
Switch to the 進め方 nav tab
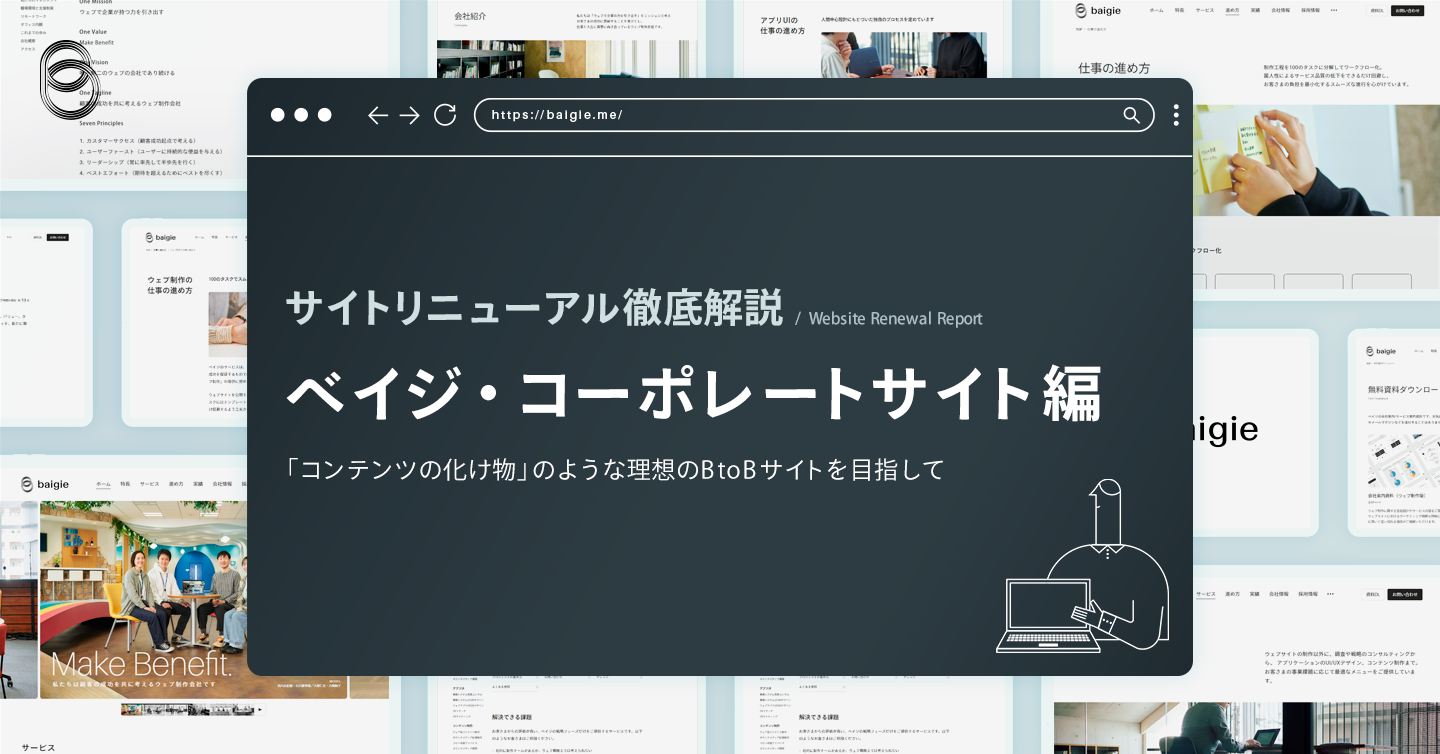[x=1233, y=10]
